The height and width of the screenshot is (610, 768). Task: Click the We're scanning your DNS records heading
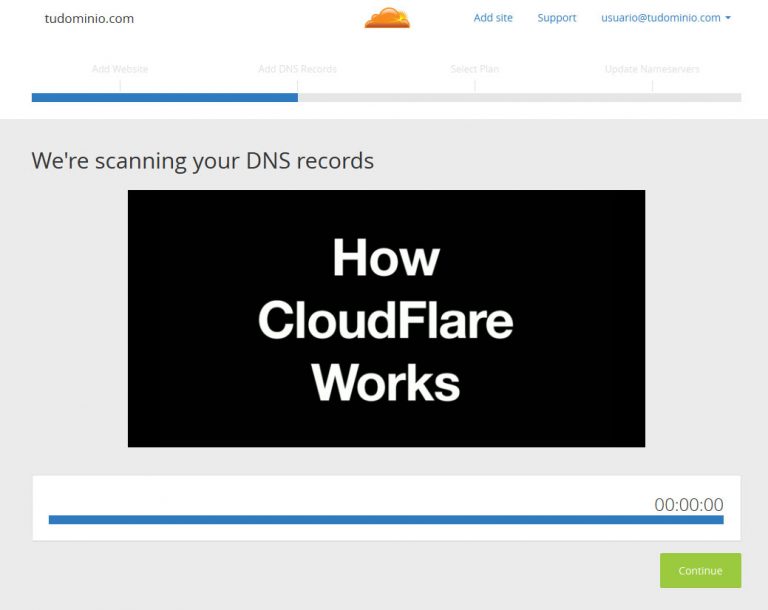[x=203, y=161]
